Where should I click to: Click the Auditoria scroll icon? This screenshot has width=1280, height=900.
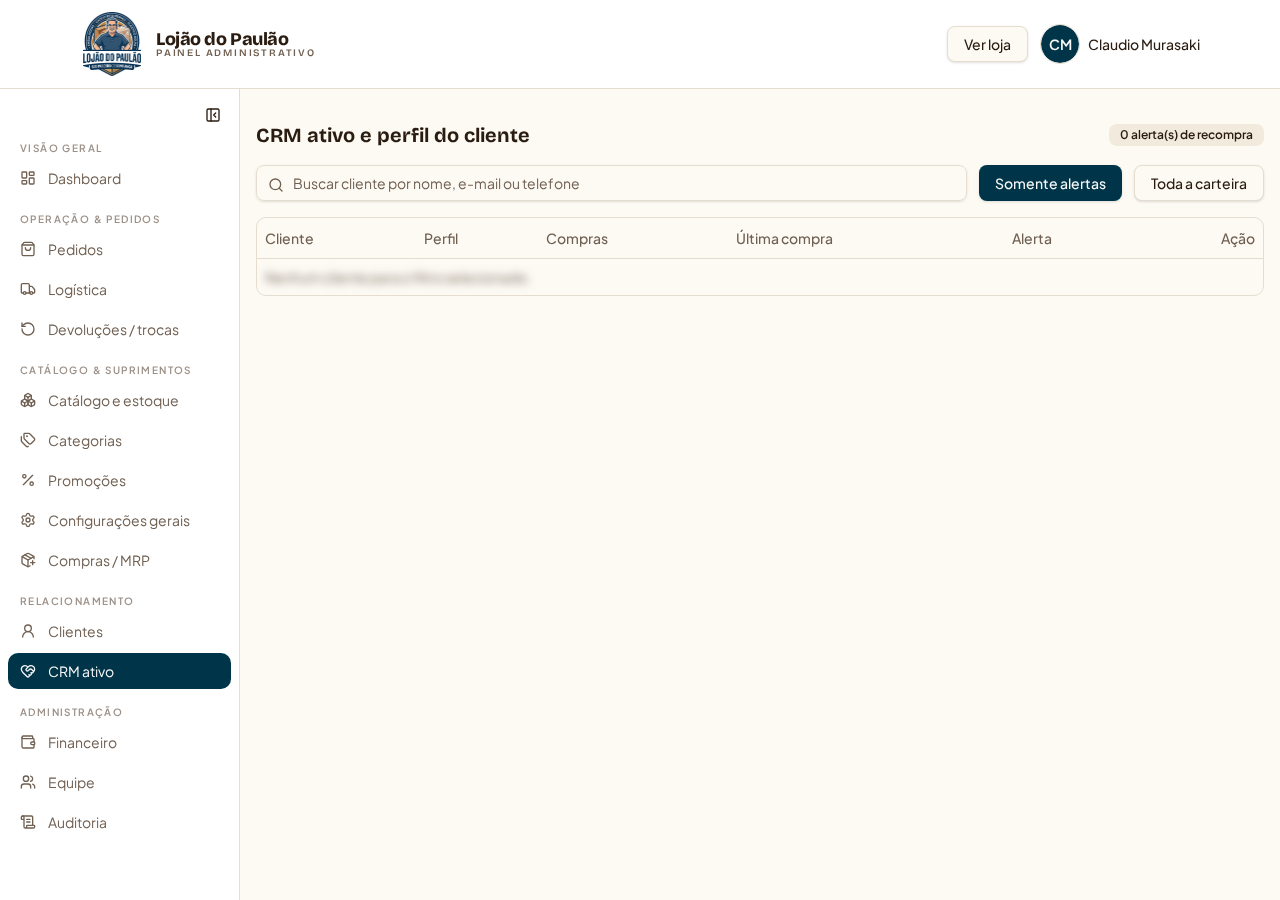click(x=28, y=822)
